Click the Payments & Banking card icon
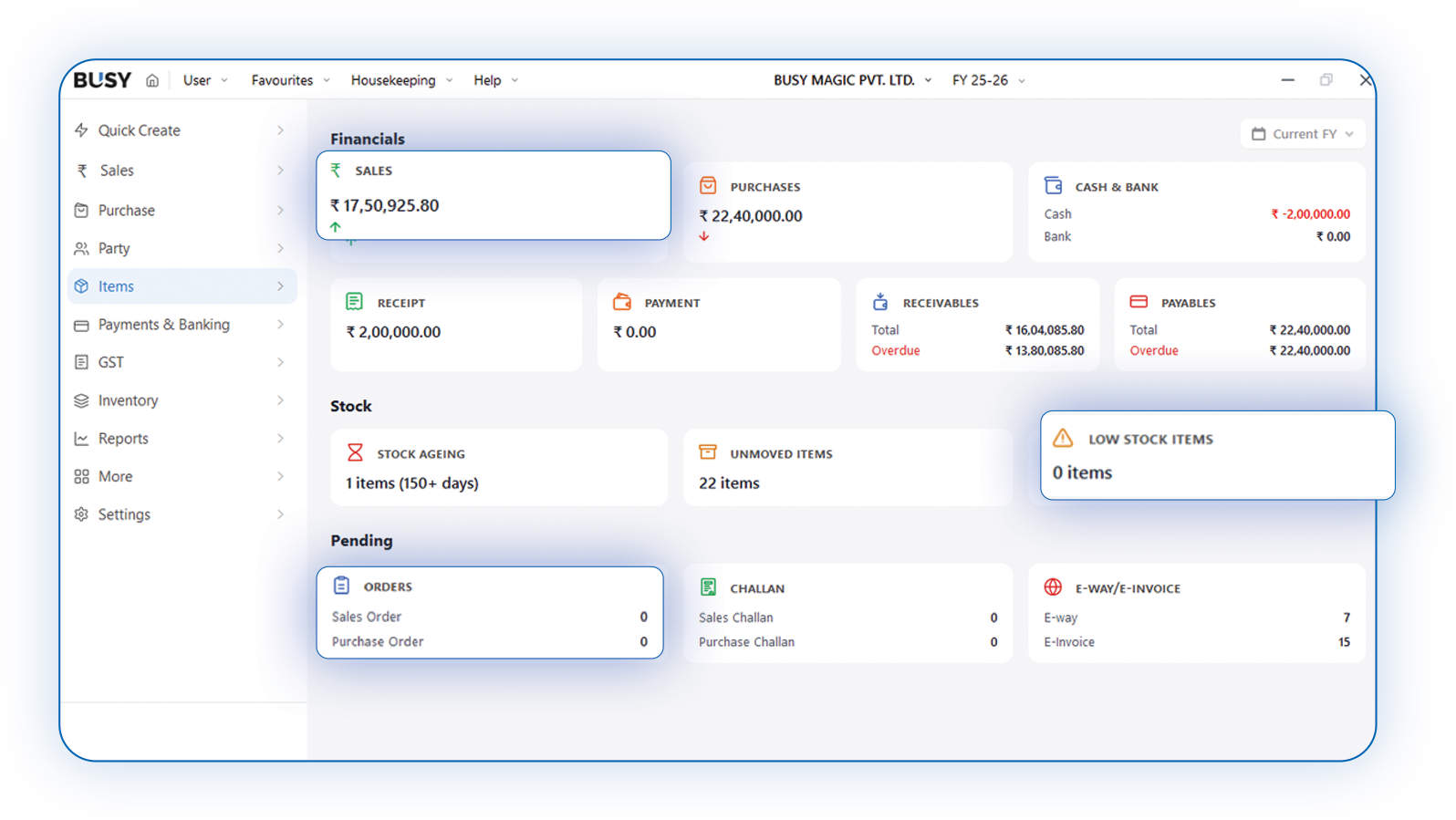The height and width of the screenshot is (820, 1456). coord(81,325)
